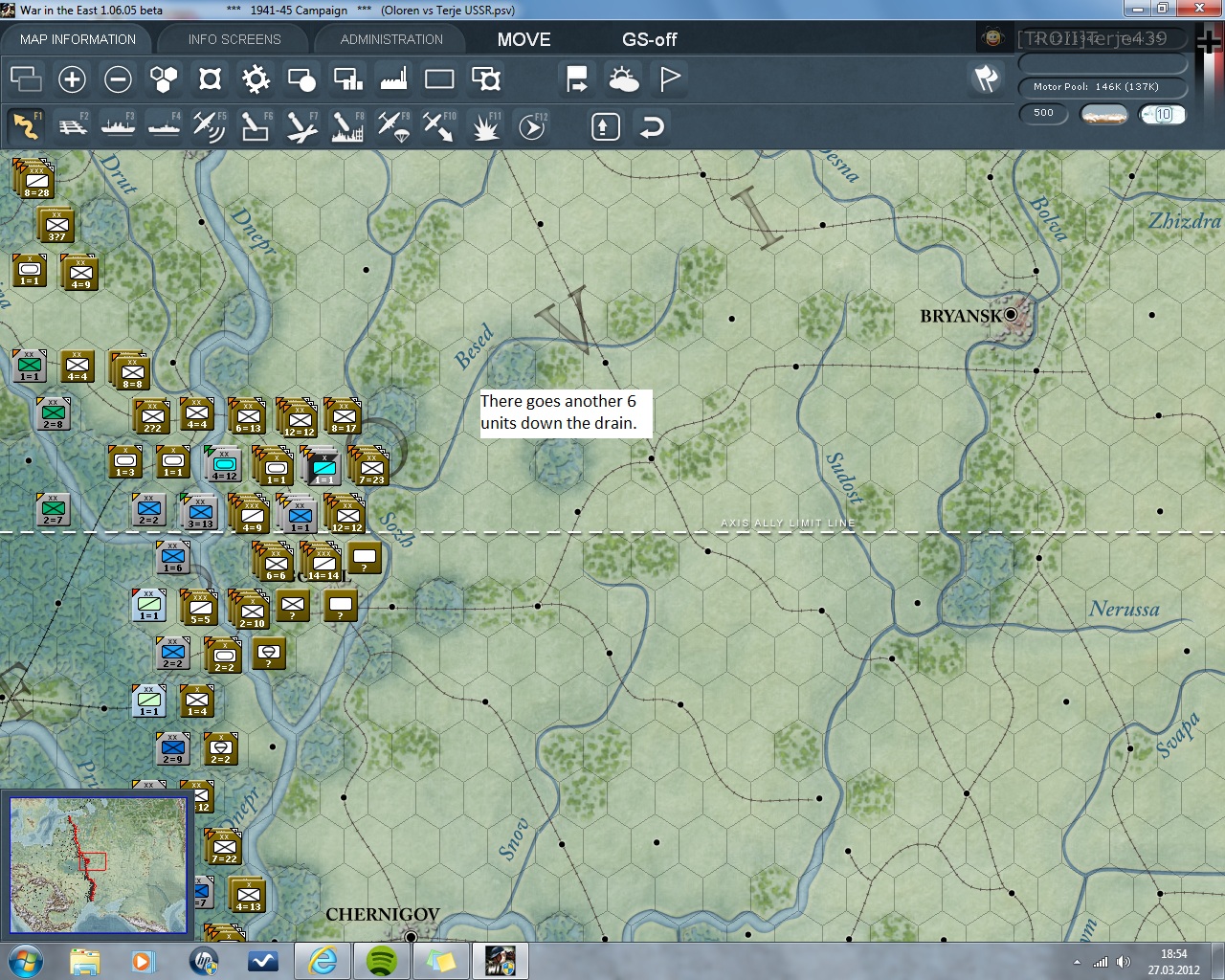Select the F11 explosion mode icon
Image resolution: width=1225 pixels, height=980 pixels.
485,126
